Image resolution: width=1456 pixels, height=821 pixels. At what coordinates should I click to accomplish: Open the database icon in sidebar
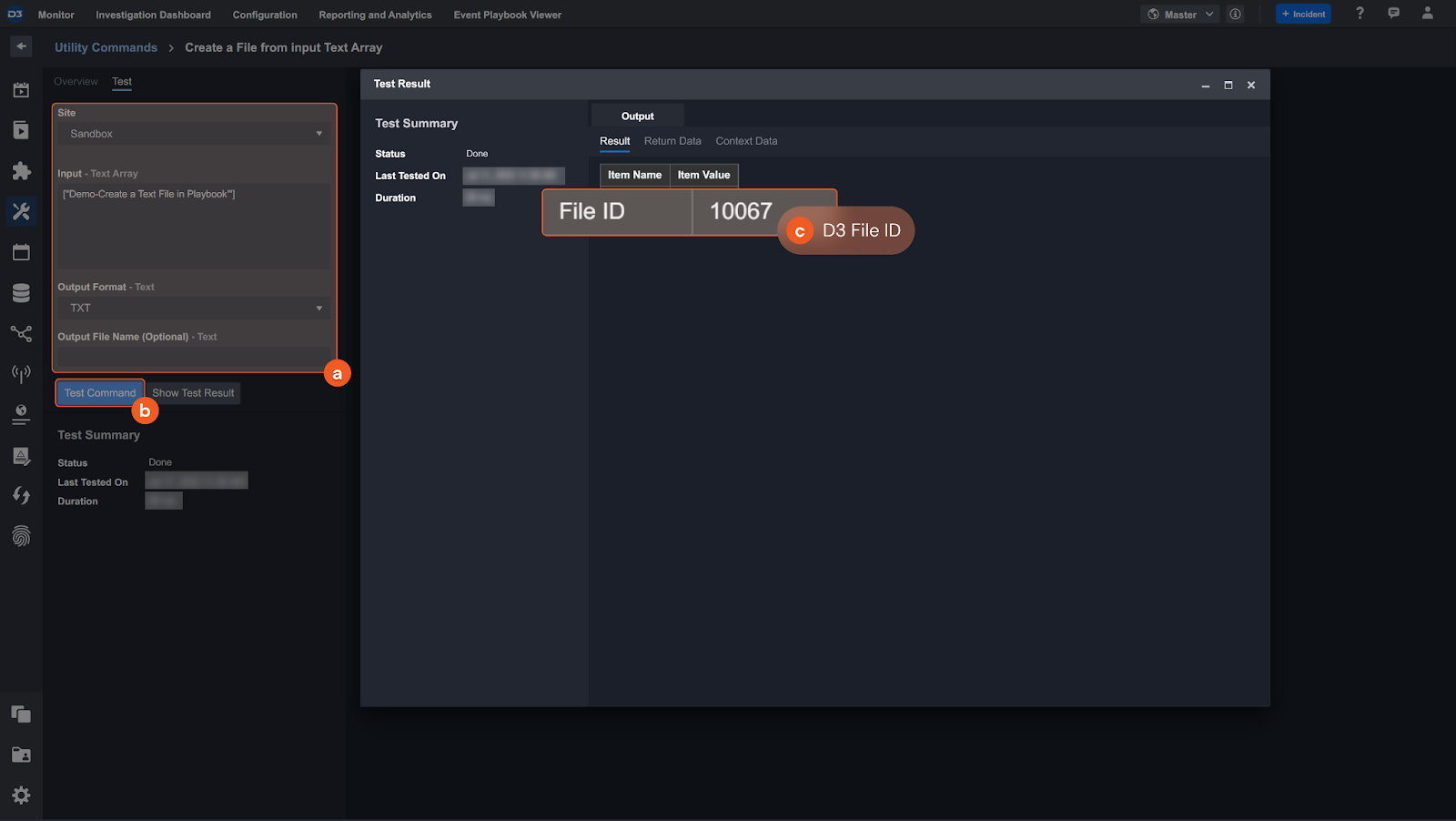tap(21, 293)
